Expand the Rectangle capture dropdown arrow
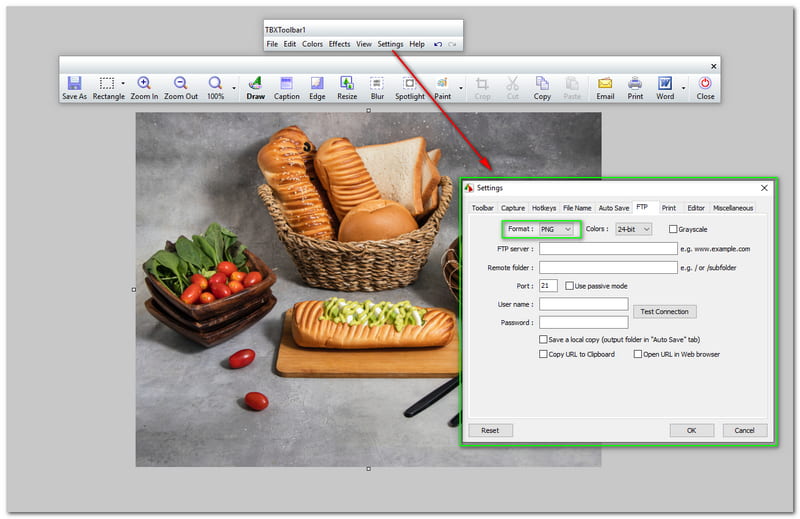Image resolution: width=800 pixels, height=519 pixels. coord(123,85)
